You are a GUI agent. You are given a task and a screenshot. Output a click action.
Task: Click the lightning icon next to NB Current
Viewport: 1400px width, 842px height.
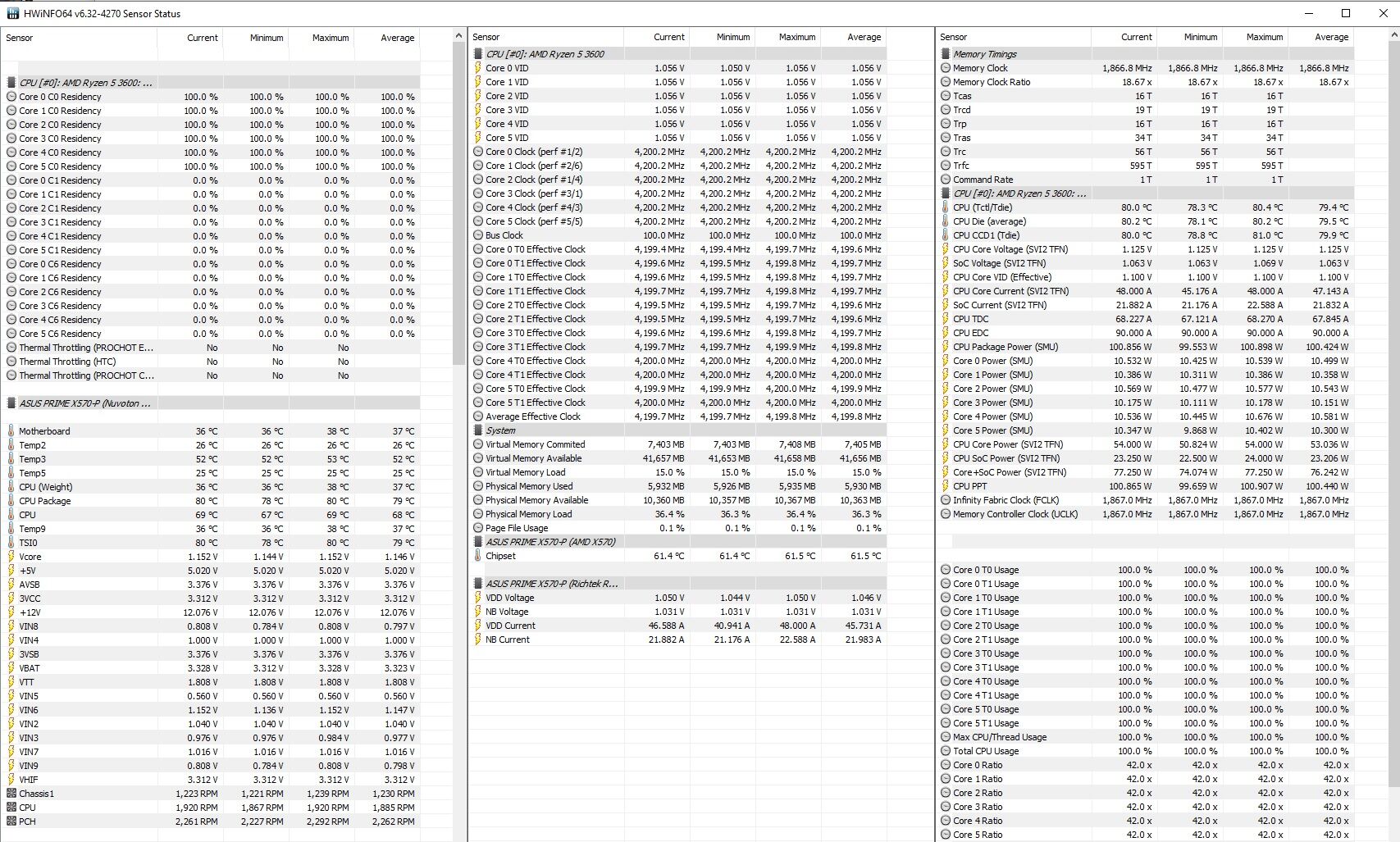(478, 639)
